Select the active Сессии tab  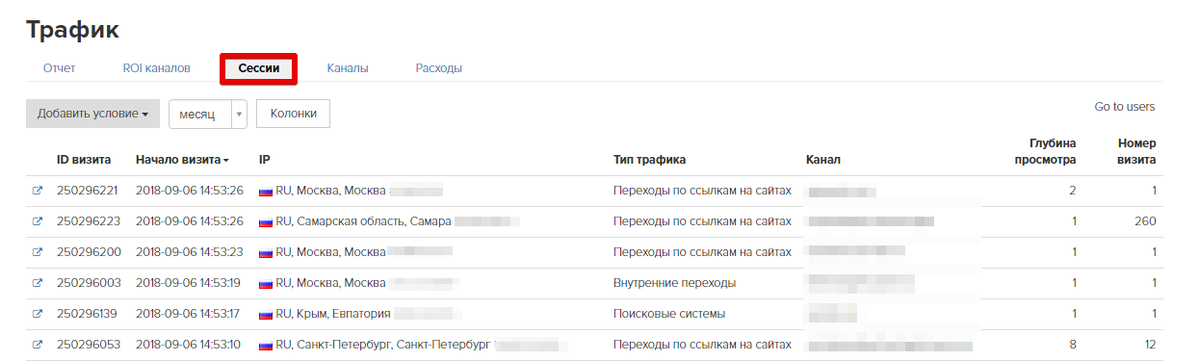(x=258, y=68)
